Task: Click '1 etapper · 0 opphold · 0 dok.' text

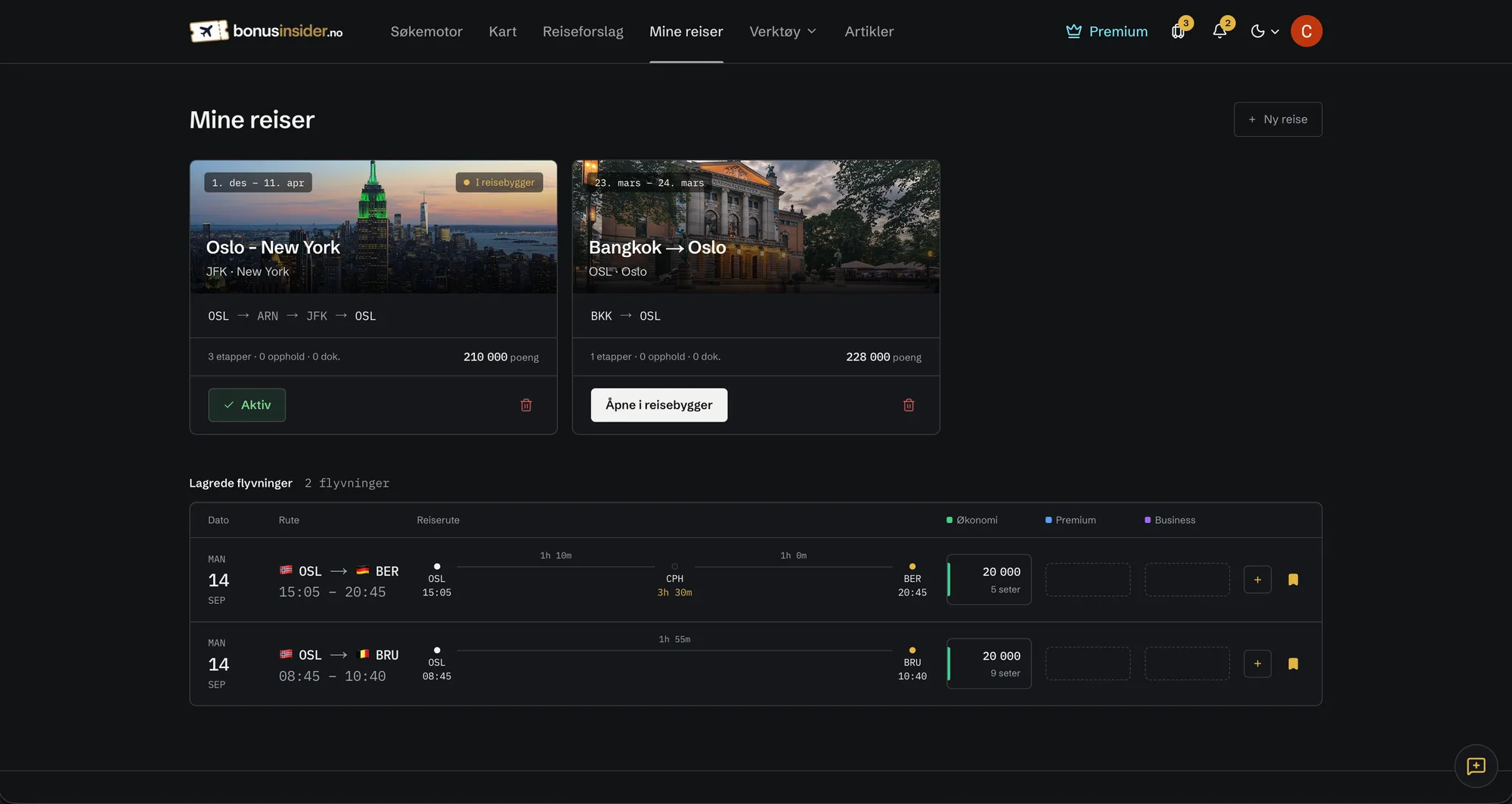Action: coord(655,357)
